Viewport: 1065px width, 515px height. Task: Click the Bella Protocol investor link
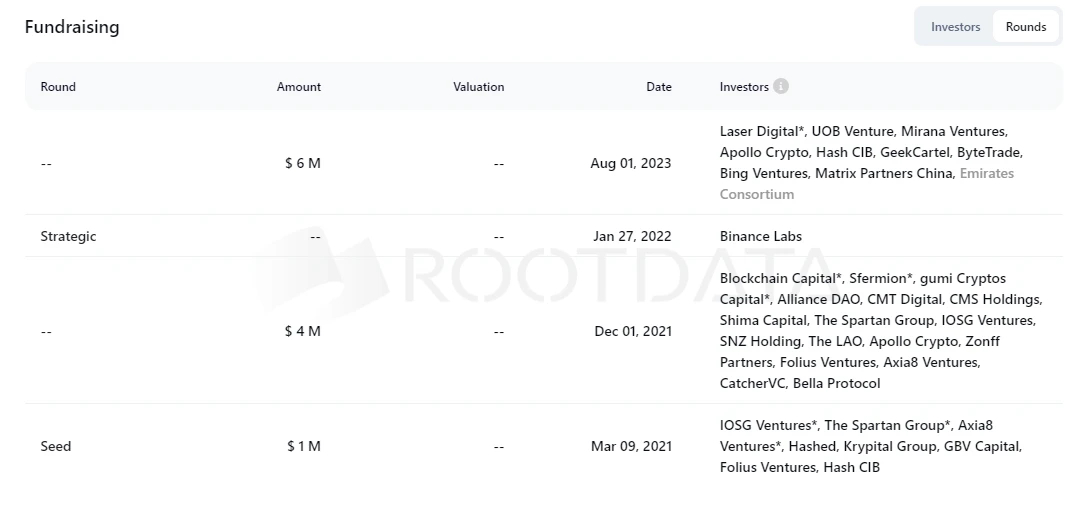836,383
